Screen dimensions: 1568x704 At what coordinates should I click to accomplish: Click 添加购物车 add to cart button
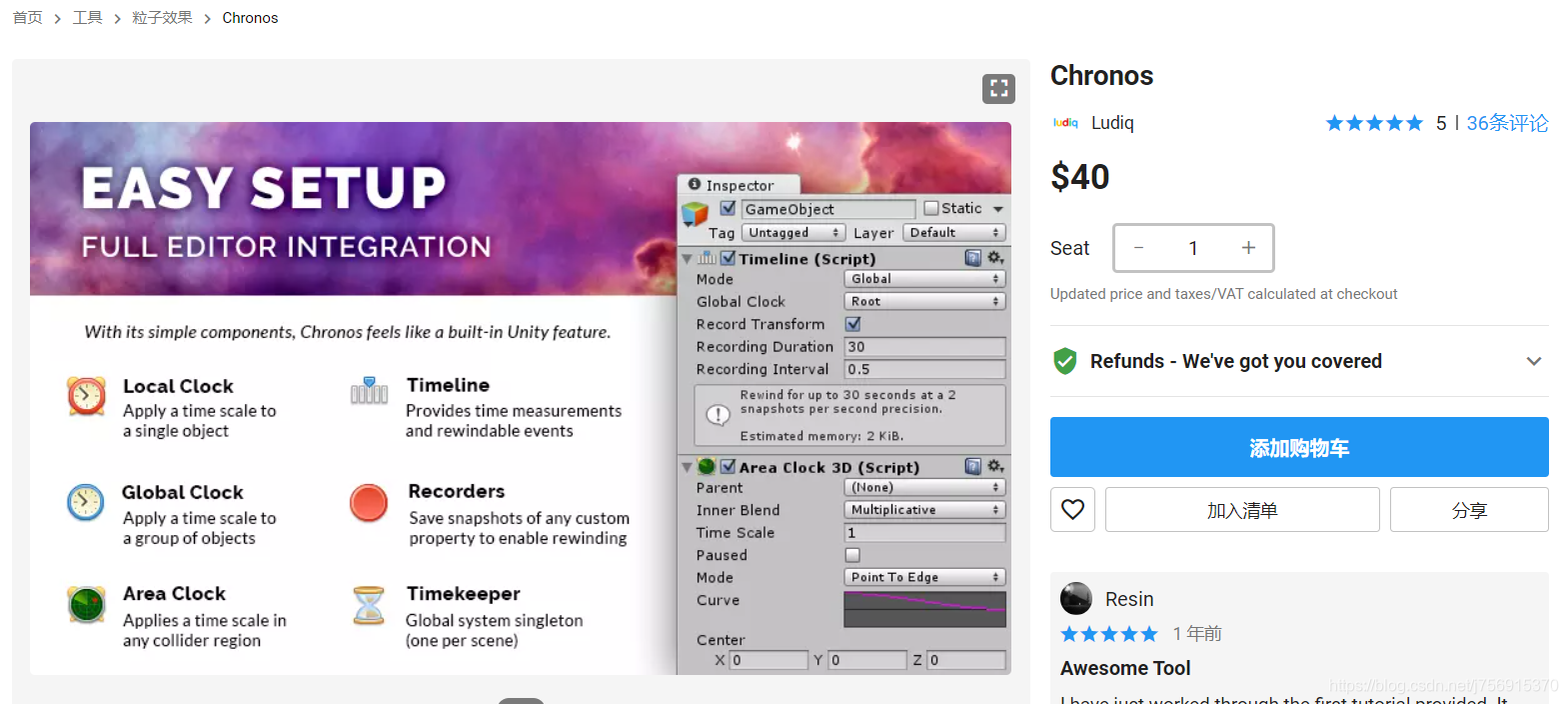pos(1299,447)
